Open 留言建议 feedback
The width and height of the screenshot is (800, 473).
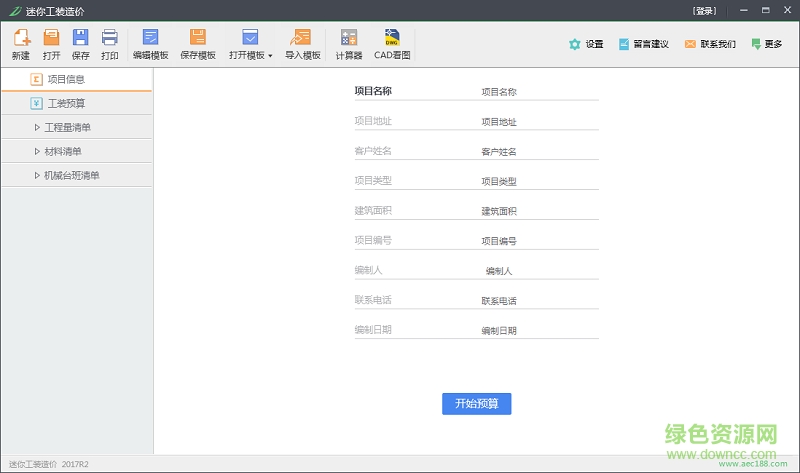pos(643,44)
